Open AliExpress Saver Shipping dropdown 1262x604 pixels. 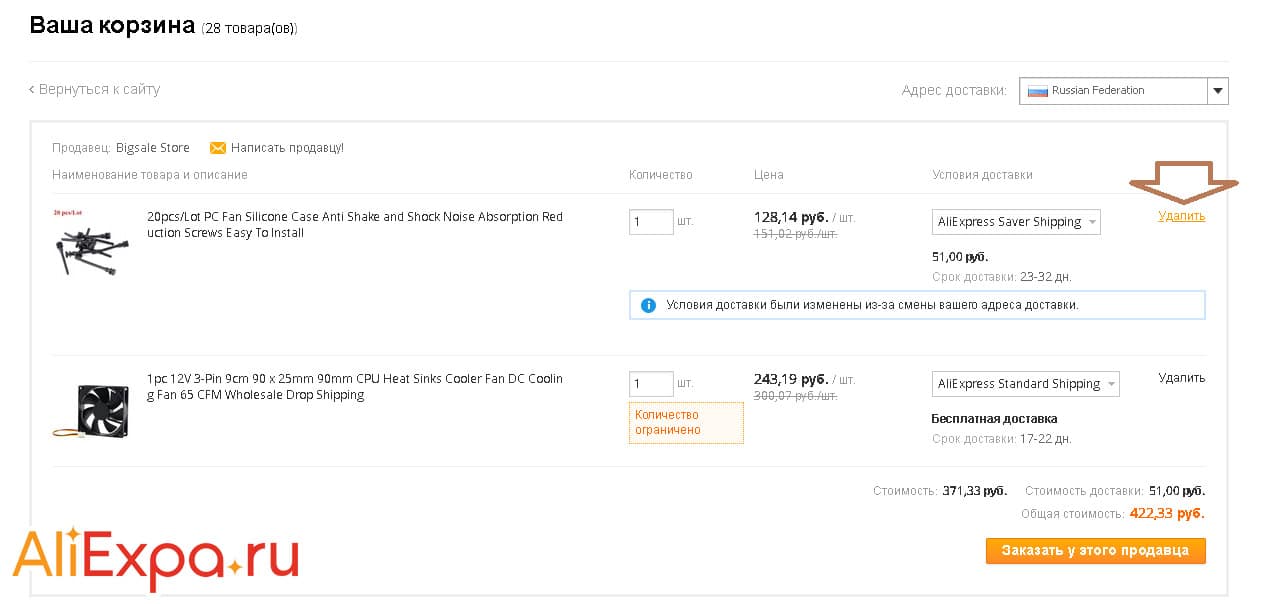pos(1016,222)
